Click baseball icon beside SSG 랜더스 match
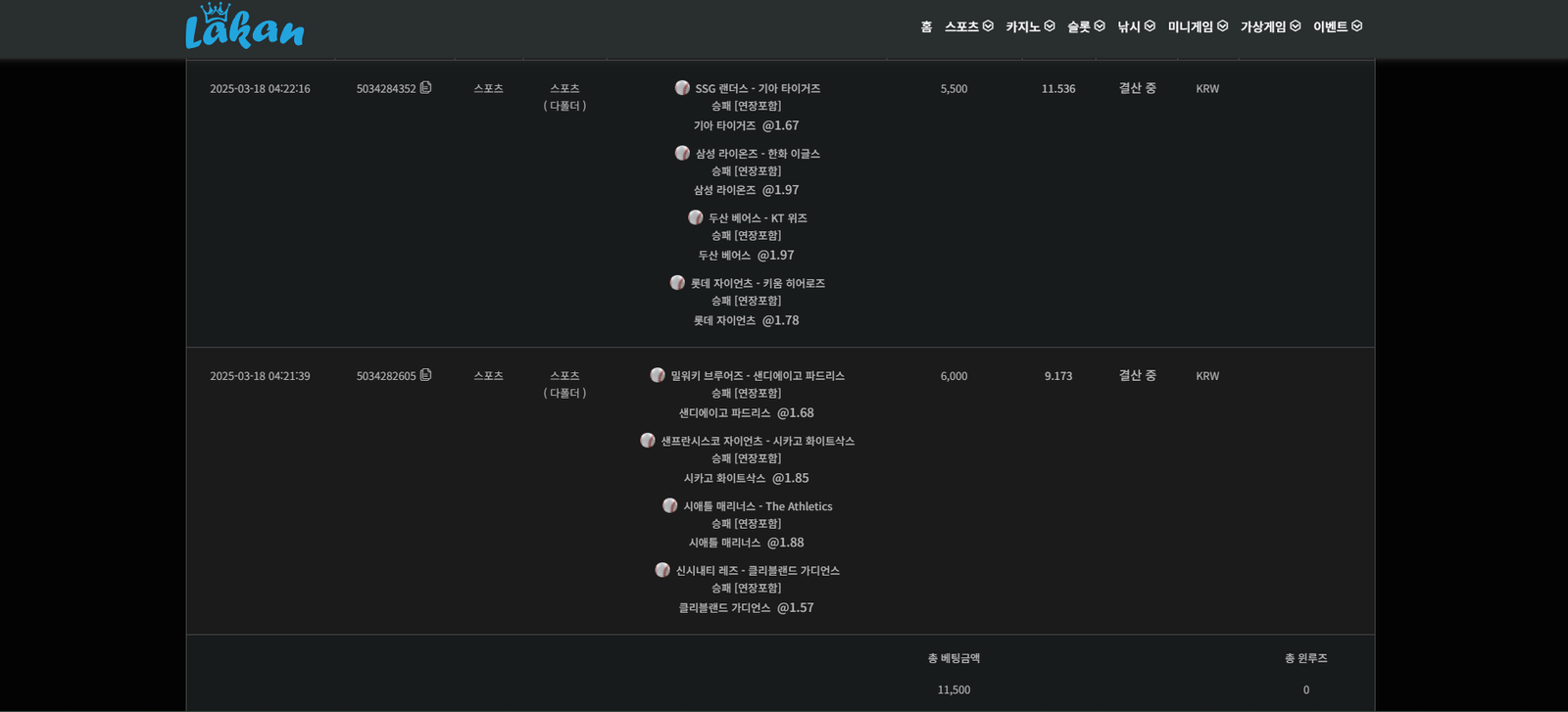The width and height of the screenshot is (1568, 712). 682,88
